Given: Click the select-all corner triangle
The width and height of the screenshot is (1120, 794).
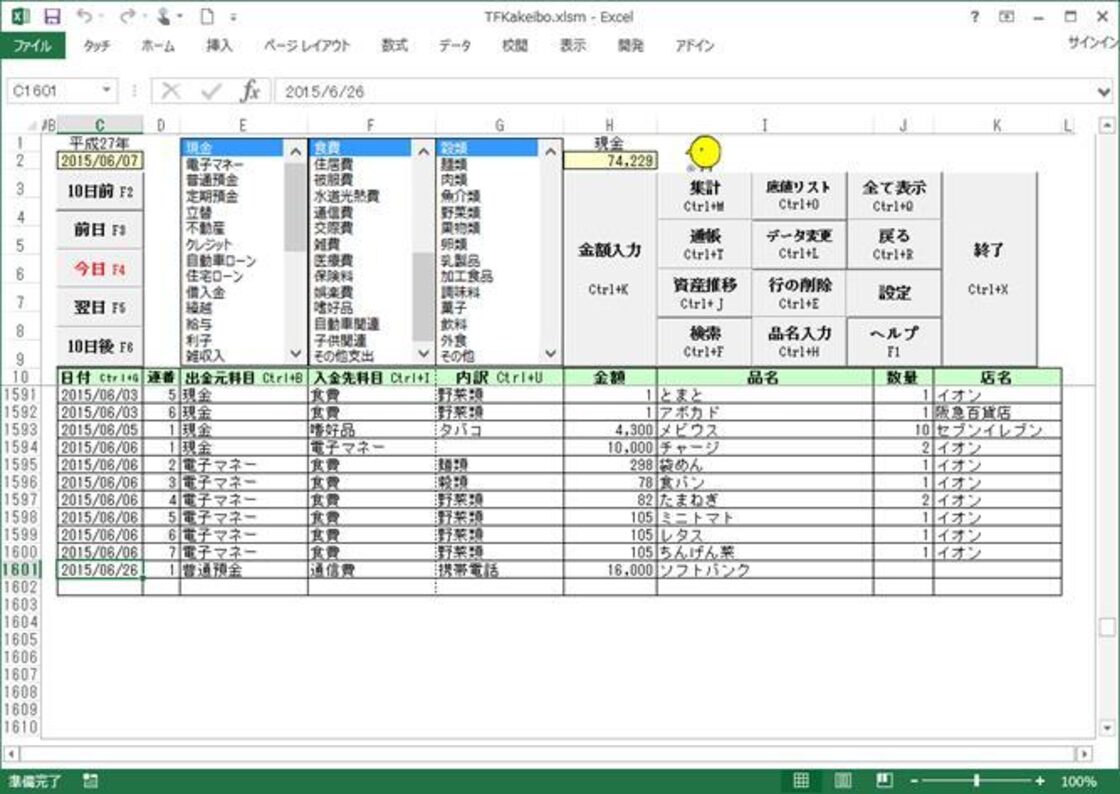Looking at the screenshot, I should pos(33,126).
